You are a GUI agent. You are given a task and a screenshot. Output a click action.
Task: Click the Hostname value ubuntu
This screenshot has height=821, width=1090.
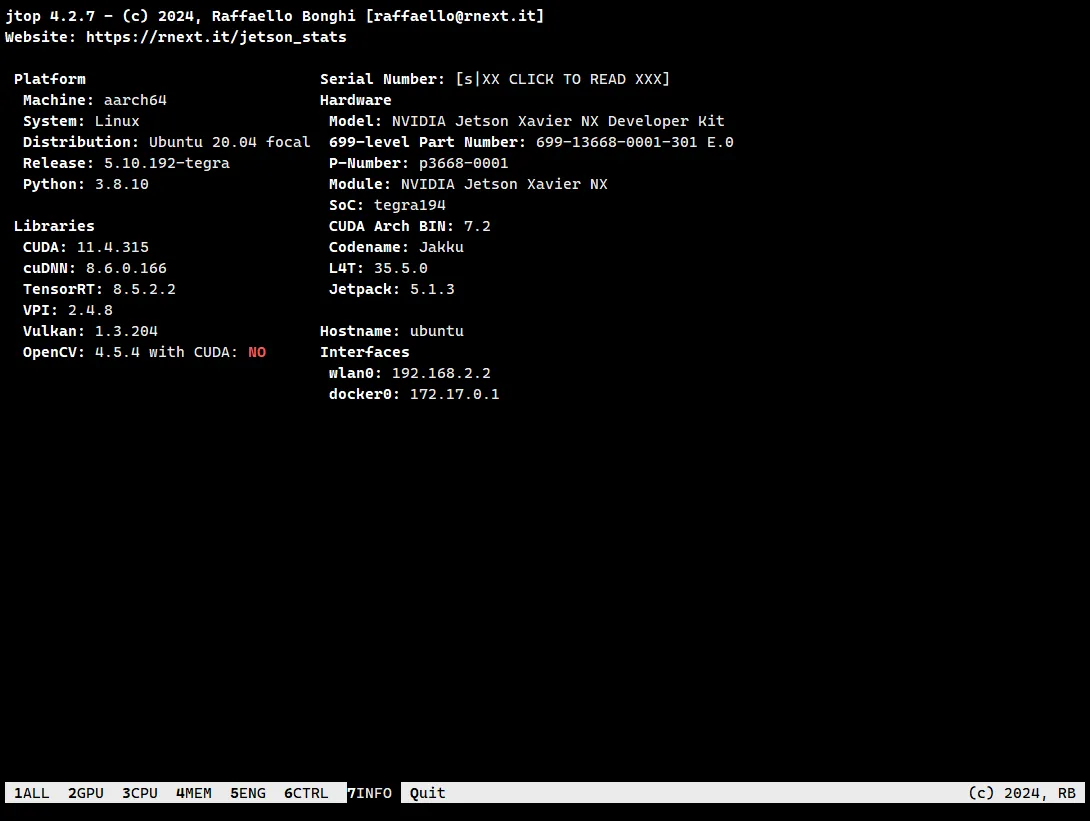click(x=437, y=331)
